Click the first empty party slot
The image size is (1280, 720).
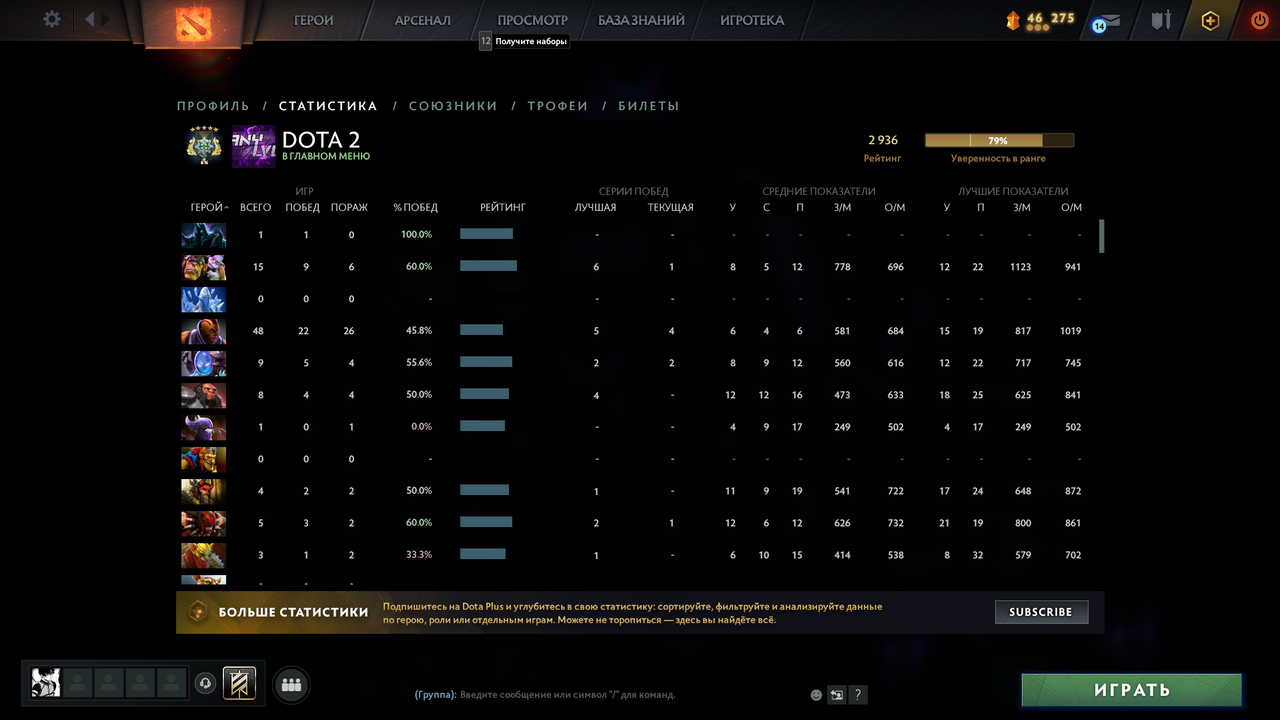(x=78, y=683)
